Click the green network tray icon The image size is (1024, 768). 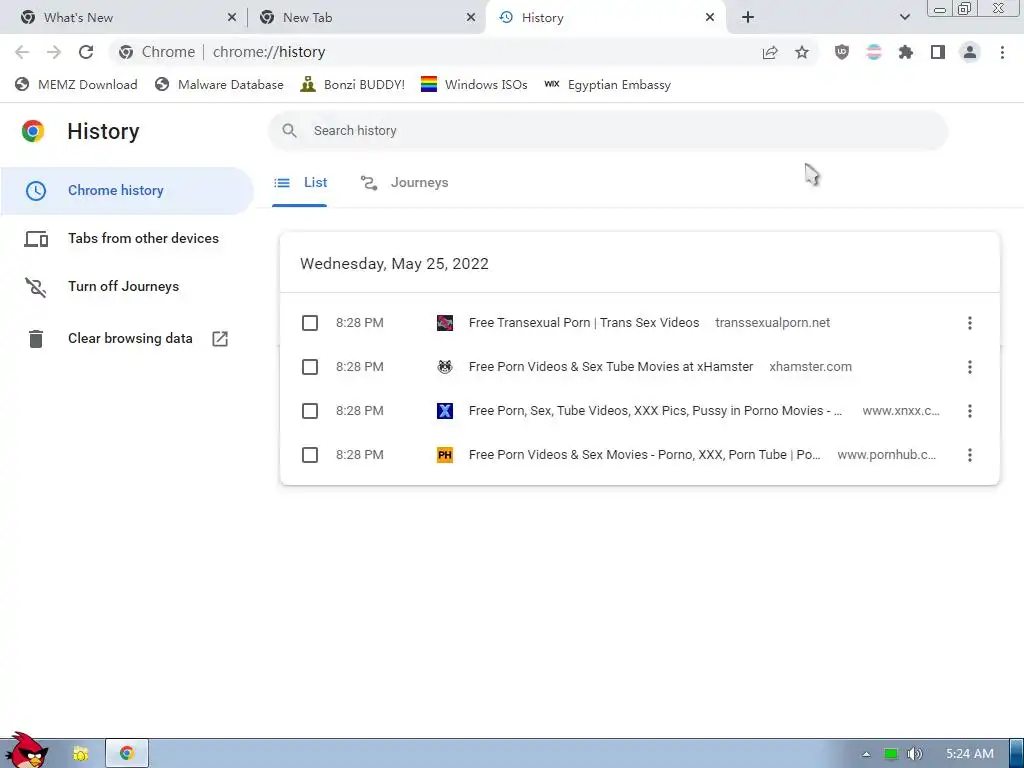pyautogui.click(x=891, y=754)
